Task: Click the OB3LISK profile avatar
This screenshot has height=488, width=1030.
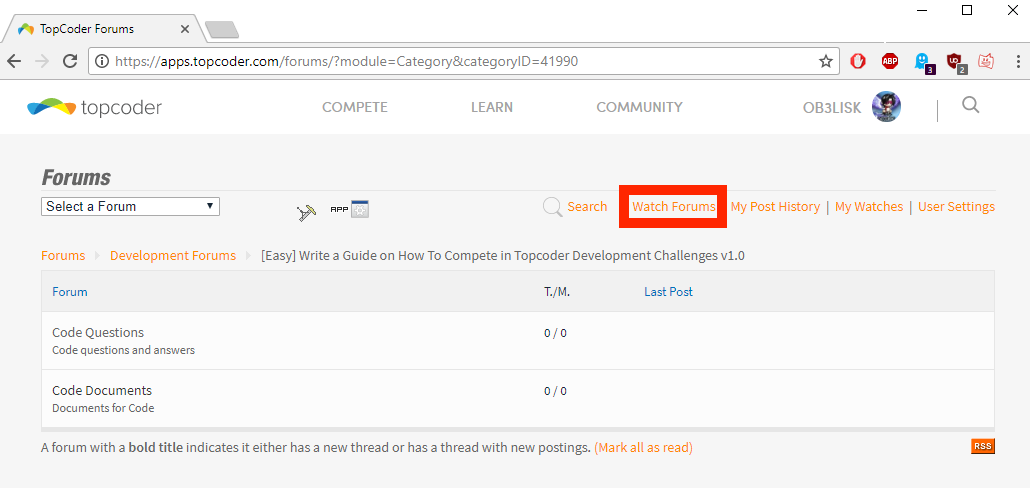Action: [886, 106]
